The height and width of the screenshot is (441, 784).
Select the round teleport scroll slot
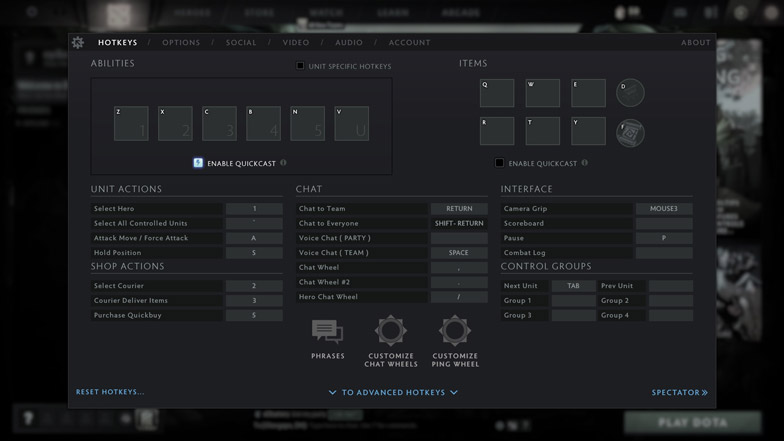pyautogui.click(x=630, y=133)
